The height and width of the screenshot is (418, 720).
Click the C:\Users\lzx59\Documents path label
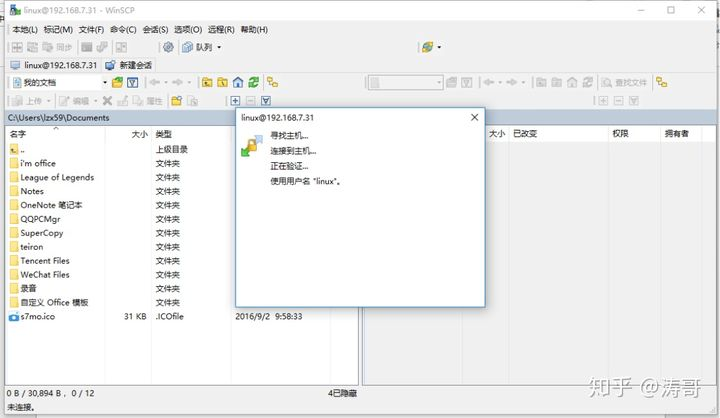(58, 118)
